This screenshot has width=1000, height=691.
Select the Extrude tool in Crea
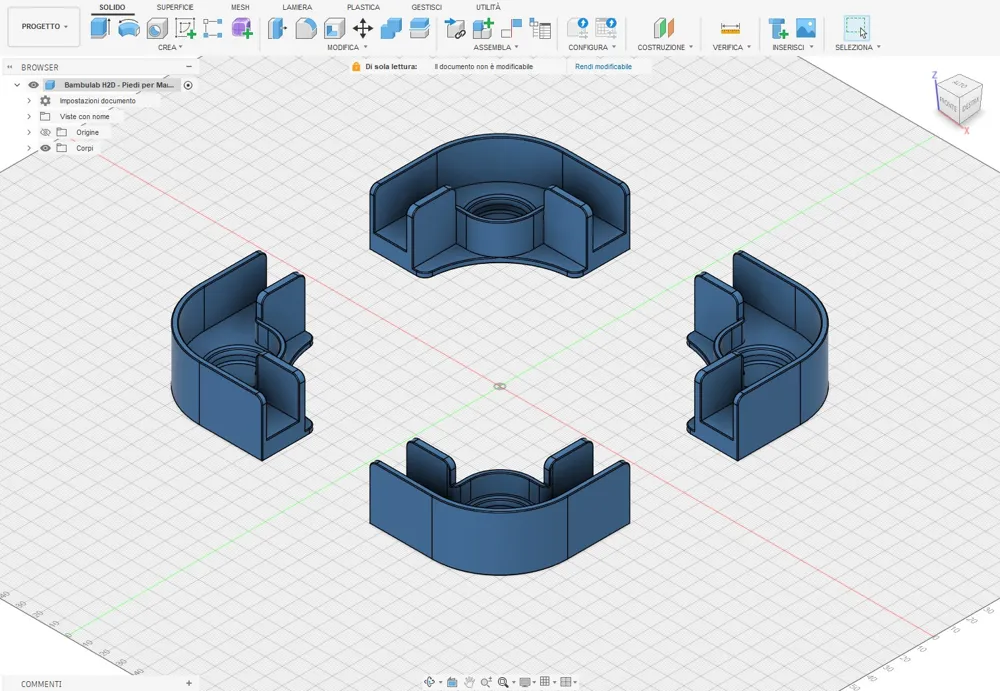pos(100,28)
